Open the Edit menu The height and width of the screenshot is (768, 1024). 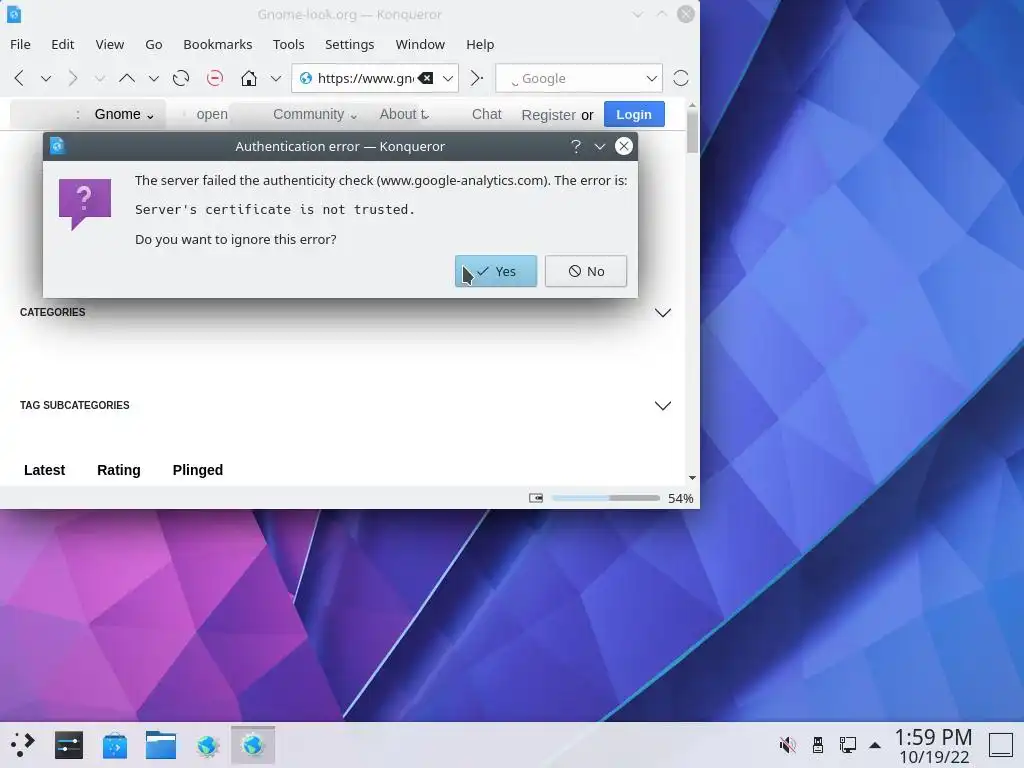click(63, 44)
